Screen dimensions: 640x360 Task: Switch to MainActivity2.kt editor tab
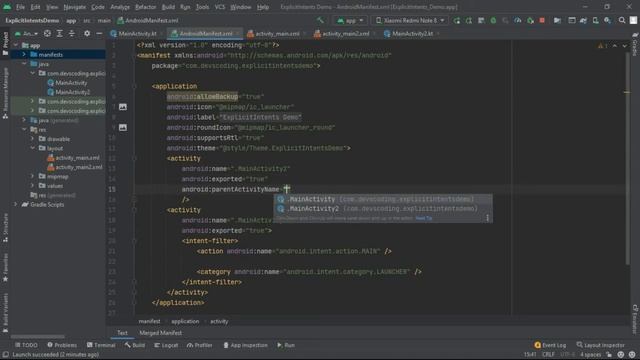tap(412, 33)
